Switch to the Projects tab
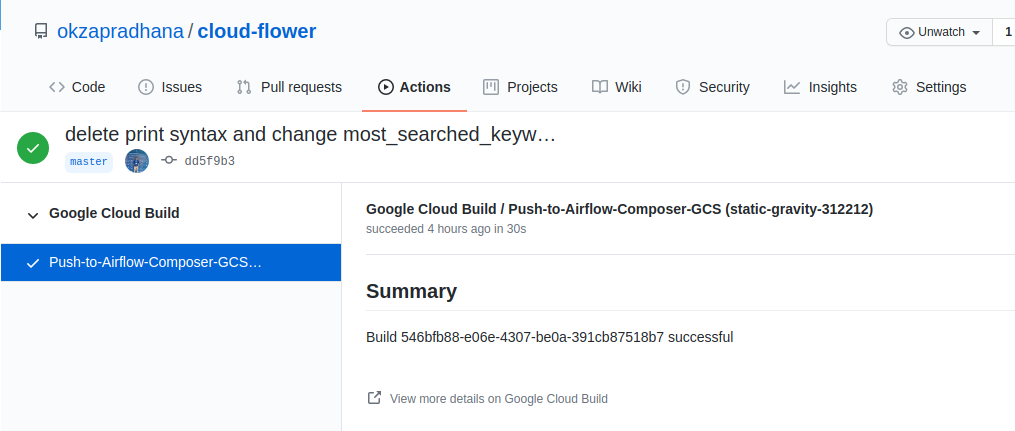1015x431 pixels. click(520, 87)
